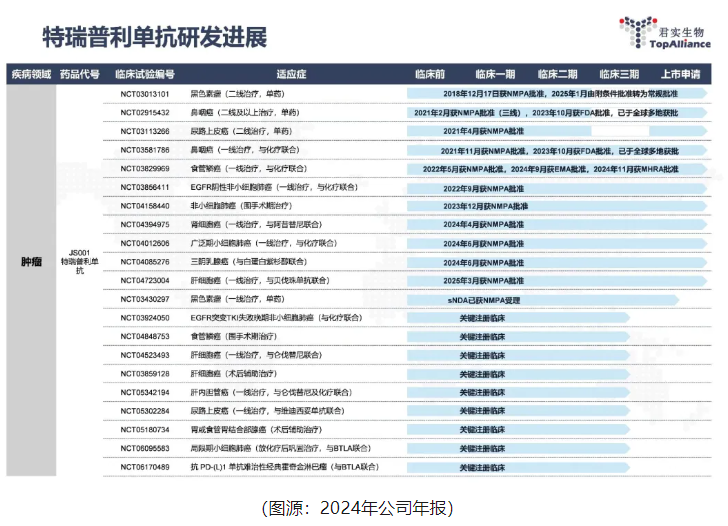
Task: Click status bar 2018年12月17日获NMPA批准
Action: click(557, 93)
